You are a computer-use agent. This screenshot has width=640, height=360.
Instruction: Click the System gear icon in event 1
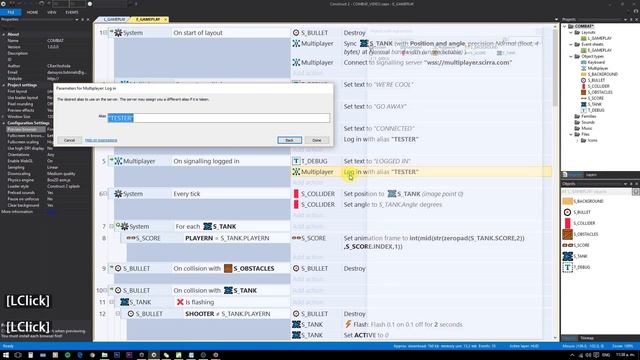[118, 33]
